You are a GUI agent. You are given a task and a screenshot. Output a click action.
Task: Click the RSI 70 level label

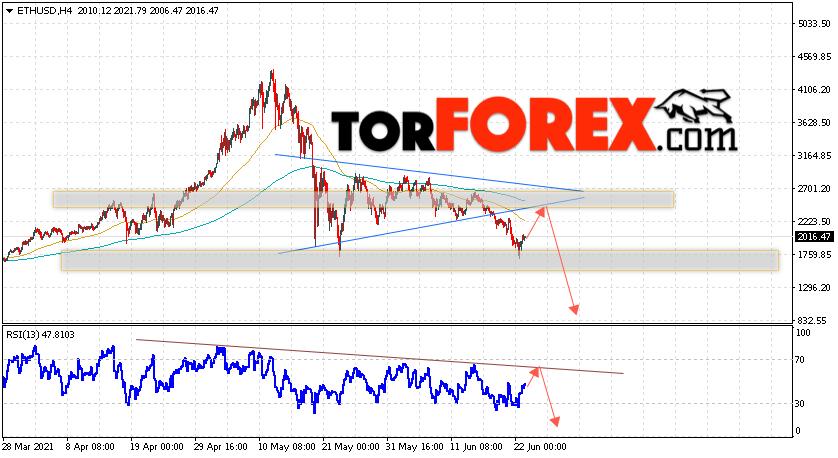point(800,360)
